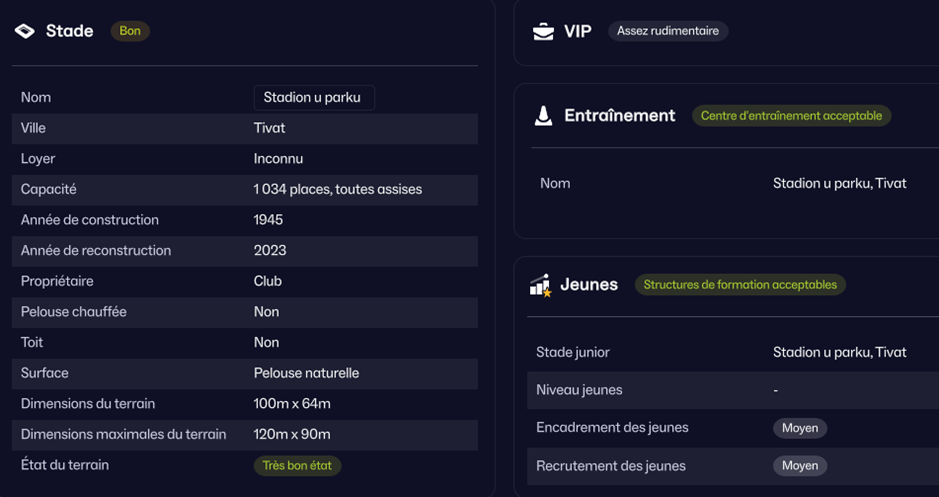Open the Stade junior value 'Stadion u parku, Tivat'
Image resolution: width=939 pixels, height=497 pixels.
[839, 352]
